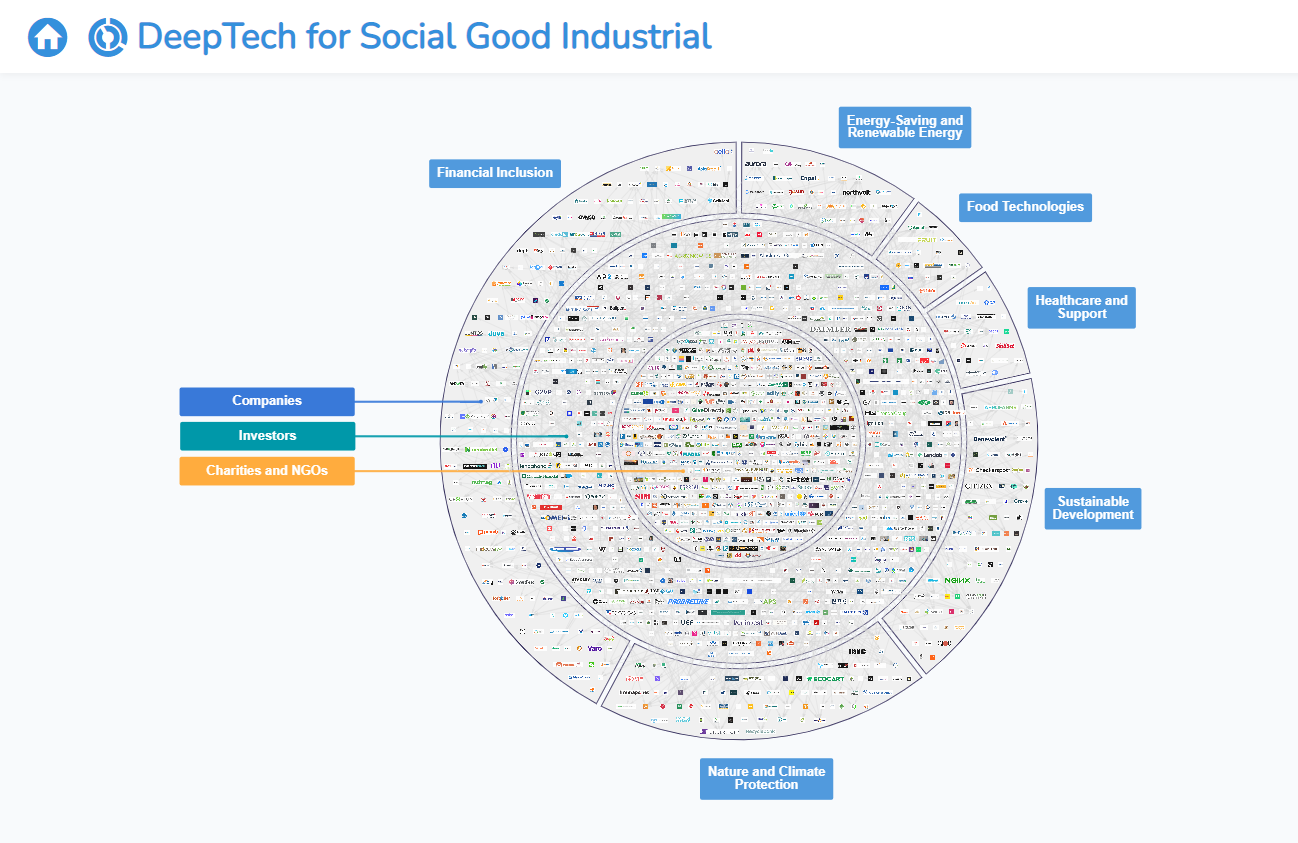Open the Healthcare and Support label

(1081, 307)
